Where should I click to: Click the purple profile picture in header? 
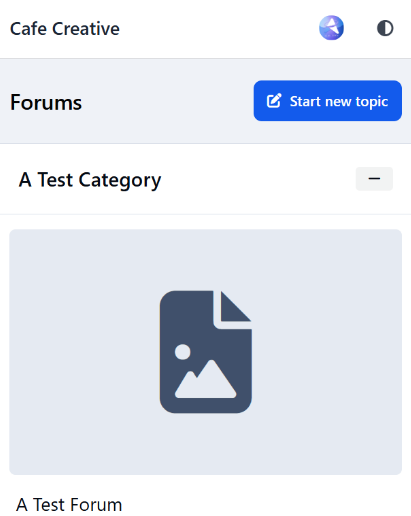point(331,28)
